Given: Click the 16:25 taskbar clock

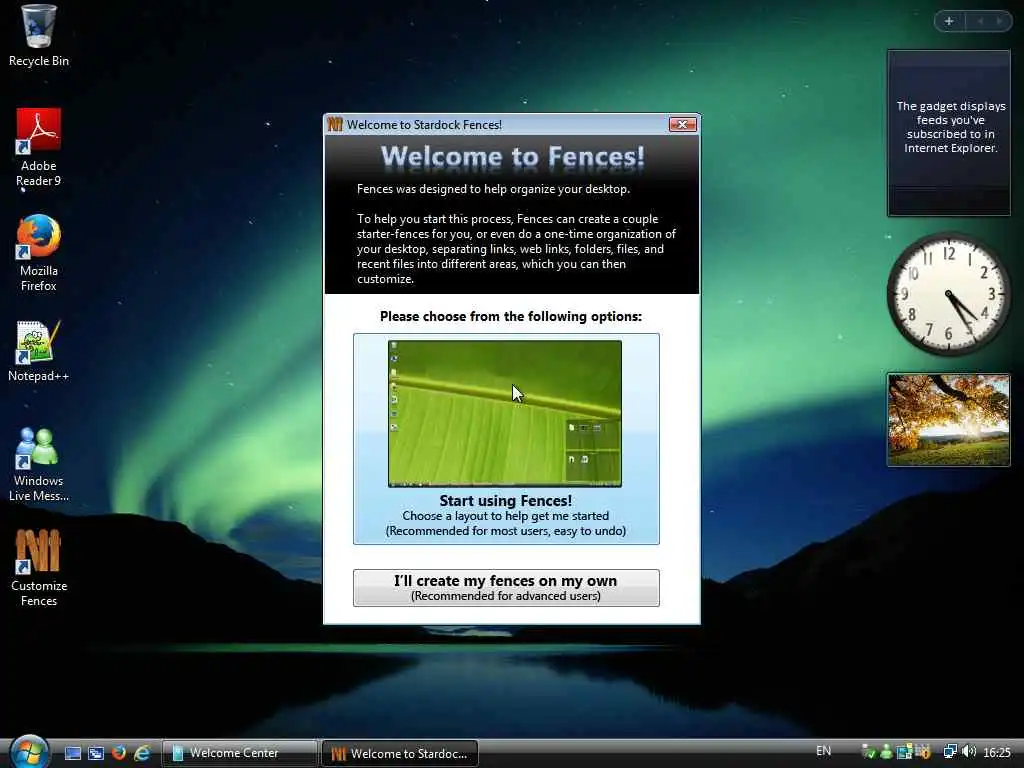Looking at the screenshot, I should click(x=997, y=753).
